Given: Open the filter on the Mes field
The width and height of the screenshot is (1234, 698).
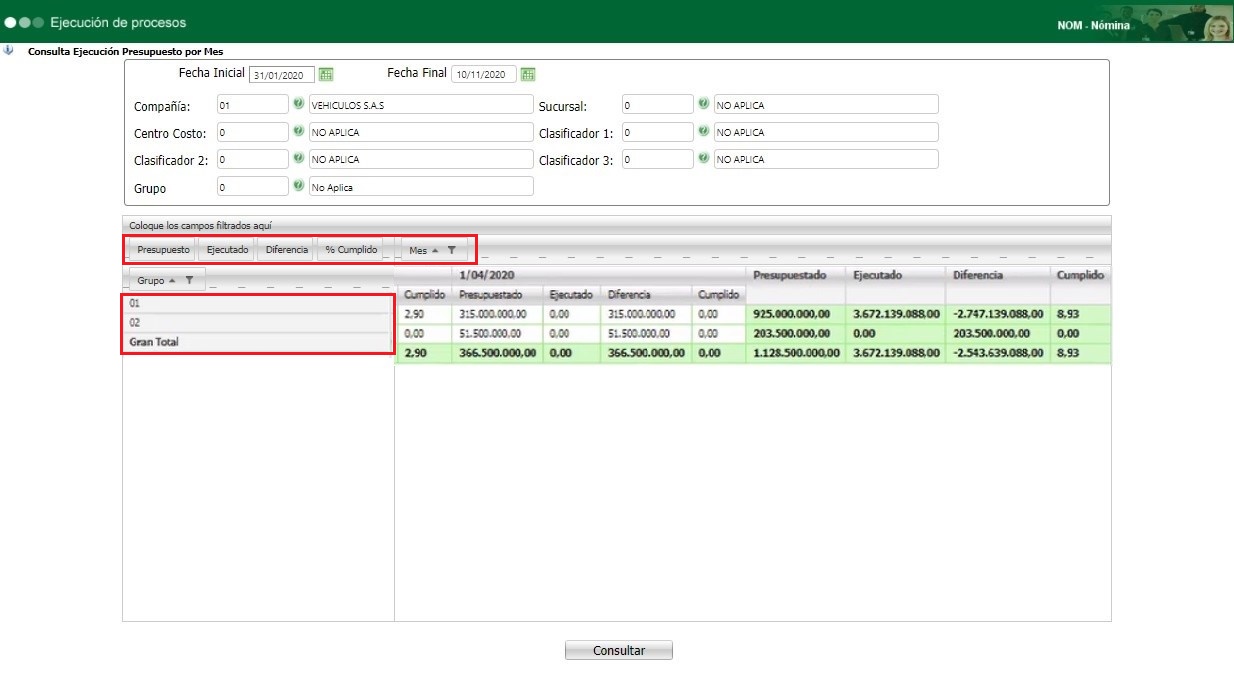Looking at the screenshot, I should coord(451,250).
